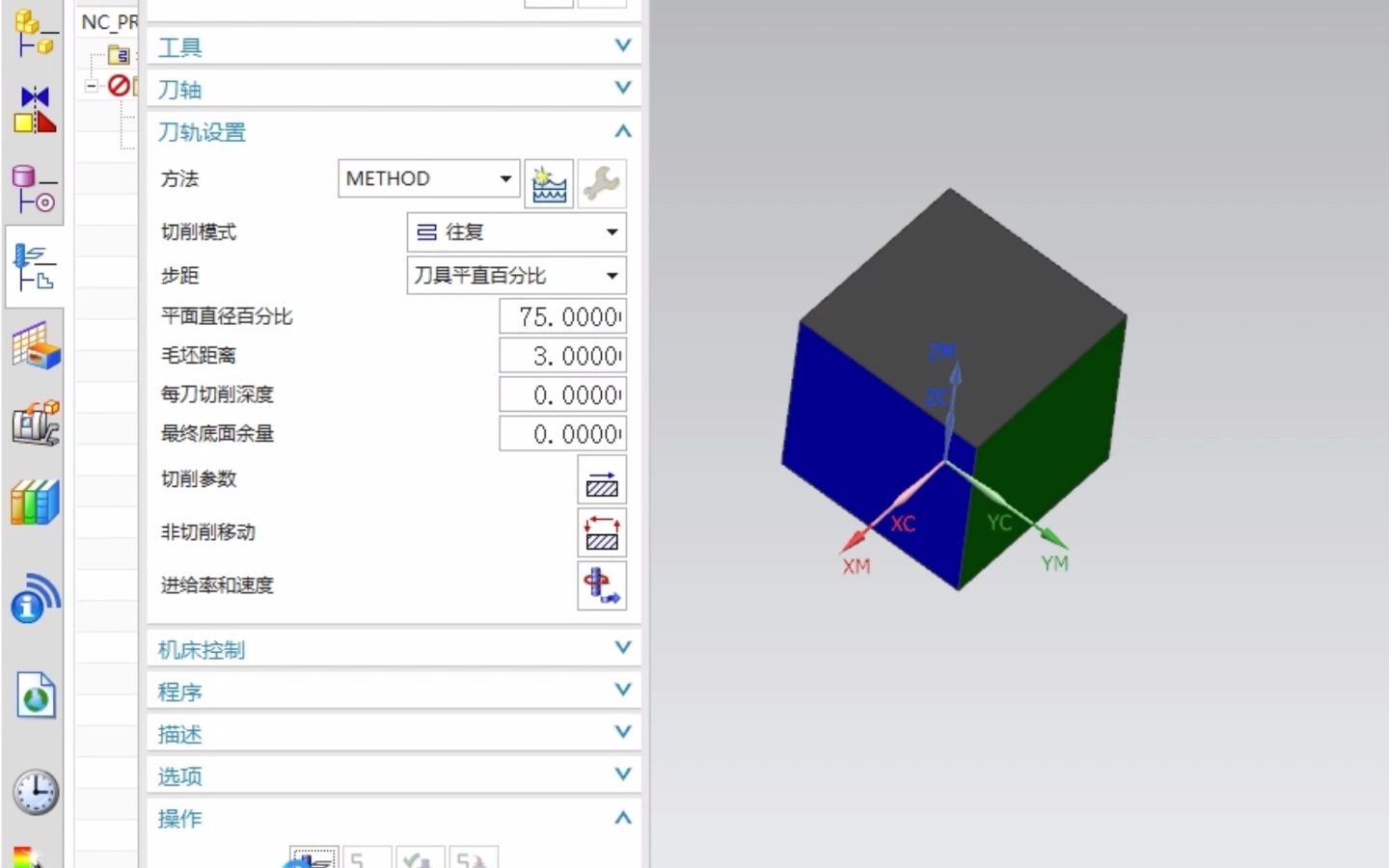Viewport: 1389px width, 868px height.
Task: Open the 进给率和速度 feeds and speeds dialog
Action: [x=602, y=585]
